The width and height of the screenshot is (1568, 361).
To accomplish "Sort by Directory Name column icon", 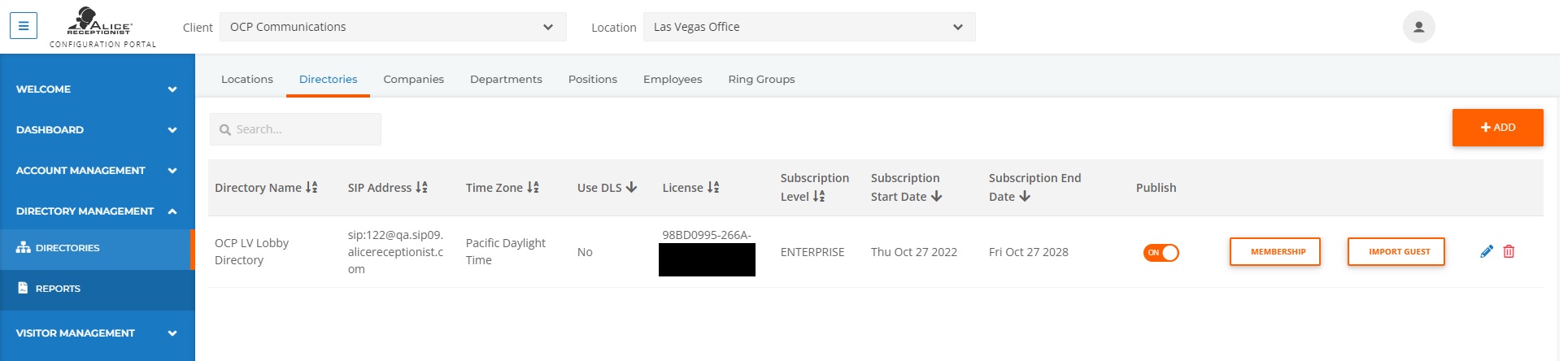I will coord(311,187).
